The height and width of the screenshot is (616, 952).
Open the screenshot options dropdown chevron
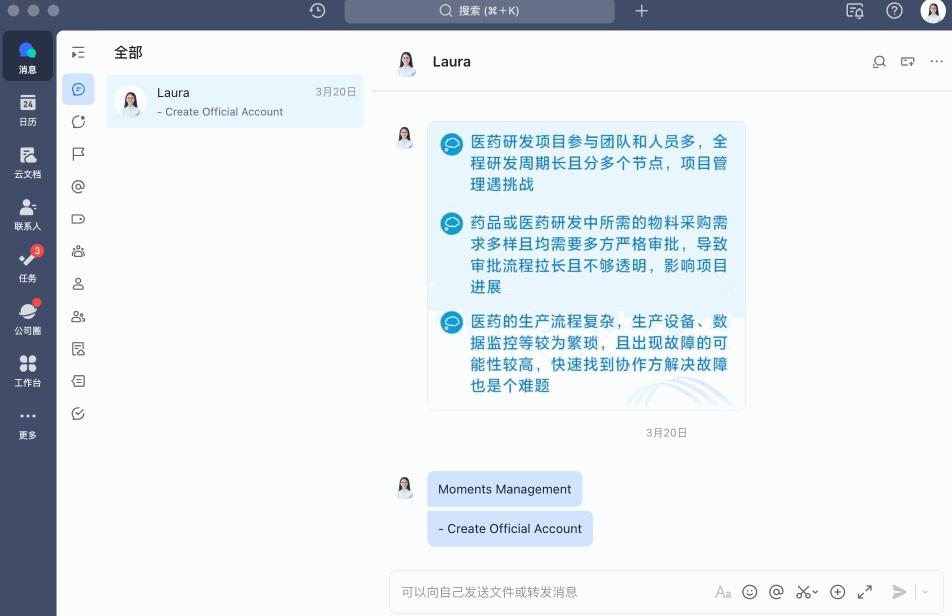[816, 591]
